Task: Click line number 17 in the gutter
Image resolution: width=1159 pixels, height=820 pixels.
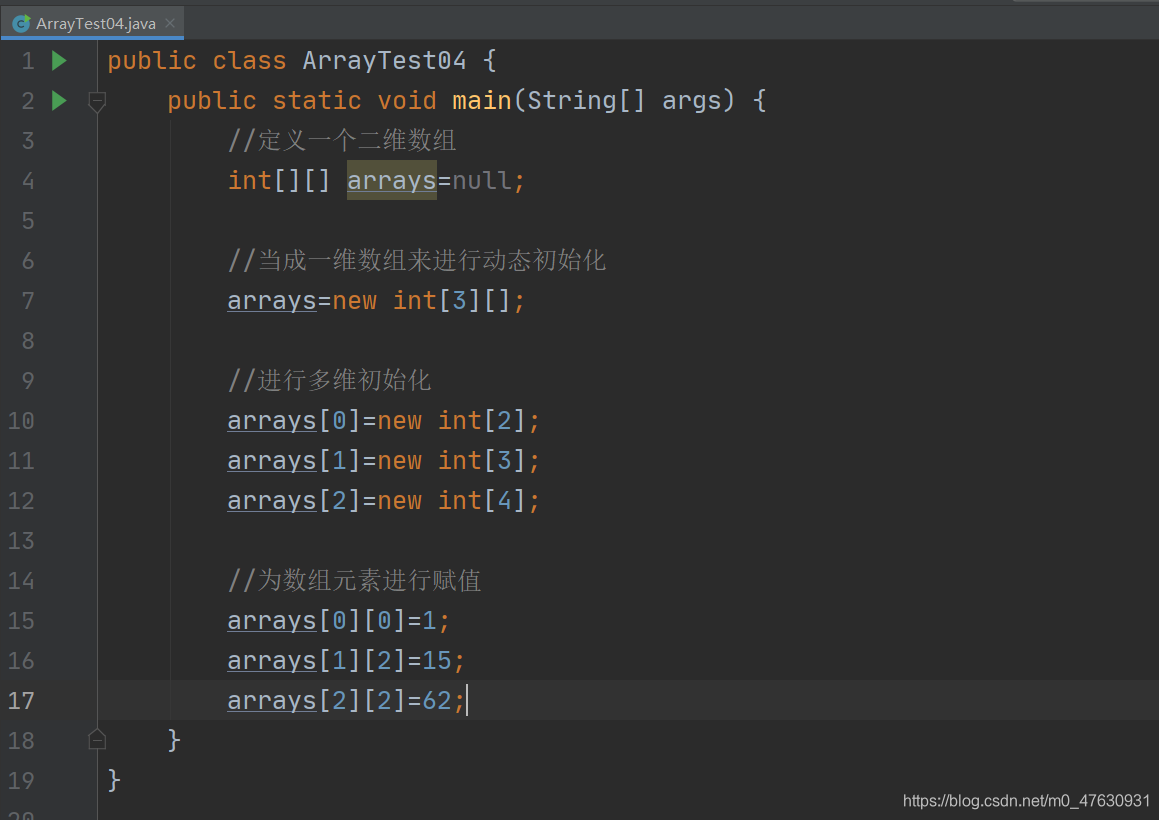Action: [x=21, y=700]
